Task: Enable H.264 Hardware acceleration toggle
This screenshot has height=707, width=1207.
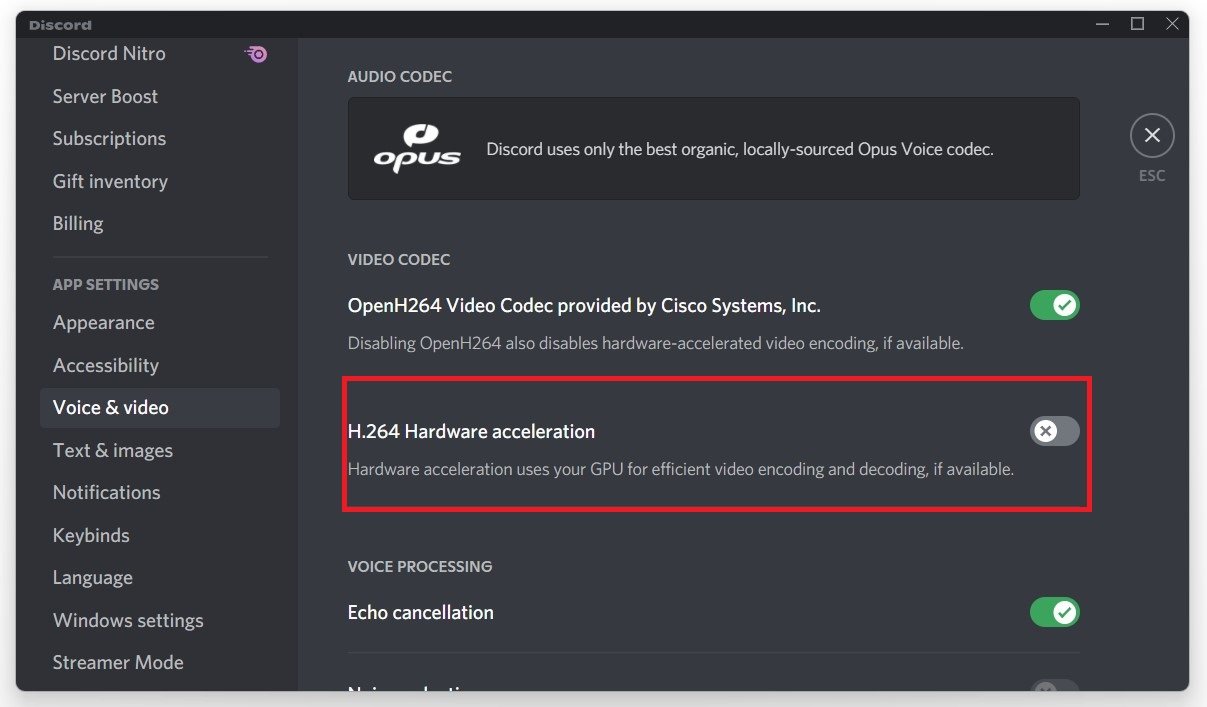Action: (1055, 431)
